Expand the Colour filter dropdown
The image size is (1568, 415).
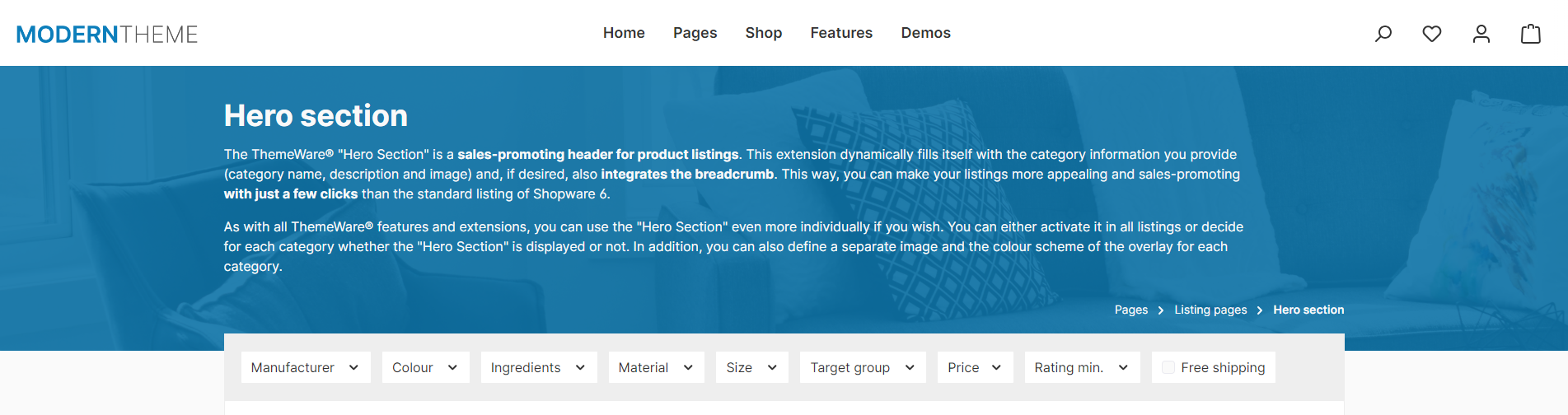426,367
